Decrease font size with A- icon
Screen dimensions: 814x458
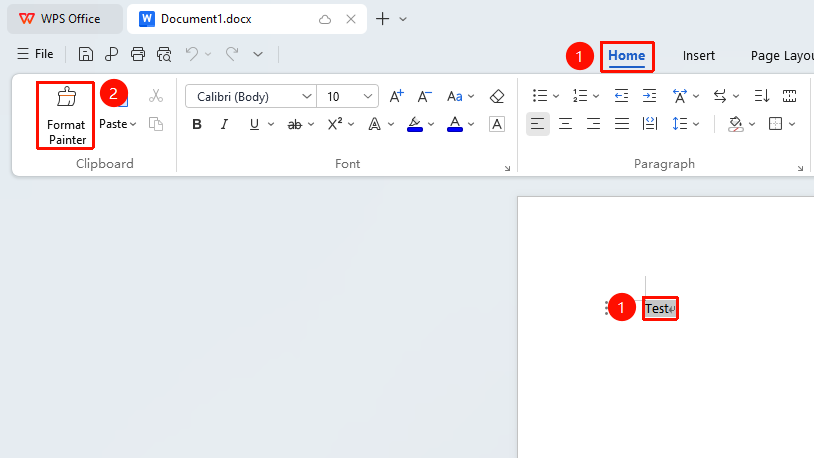425,96
